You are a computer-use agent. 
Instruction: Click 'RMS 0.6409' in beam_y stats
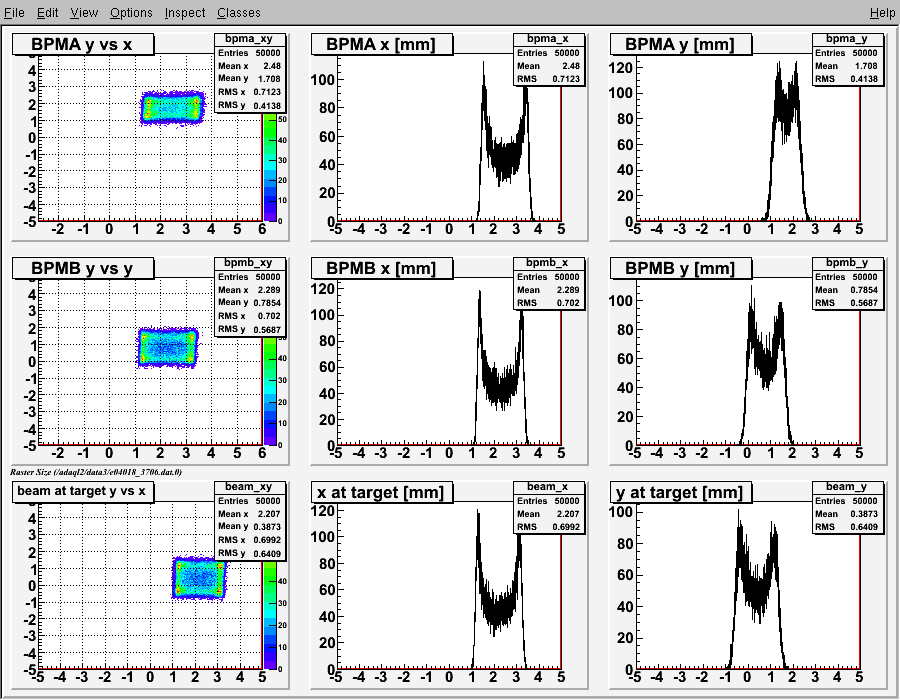point(848,527)
